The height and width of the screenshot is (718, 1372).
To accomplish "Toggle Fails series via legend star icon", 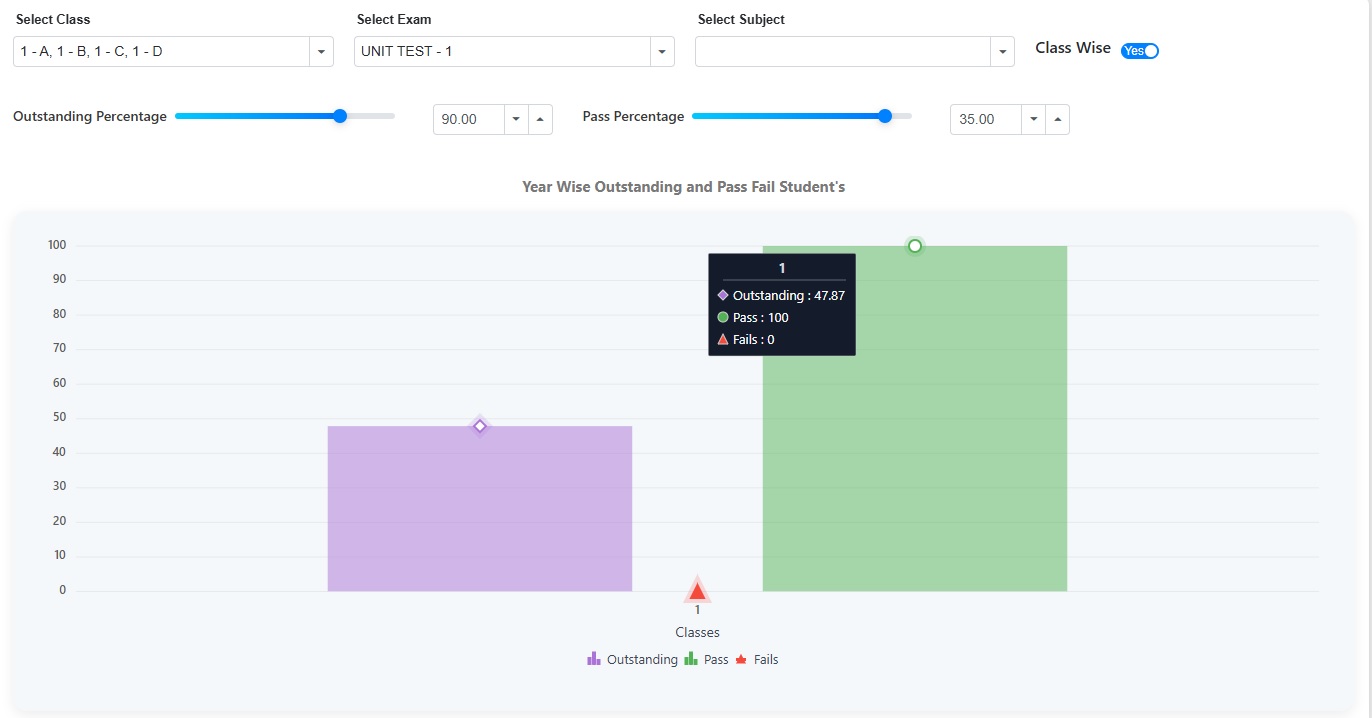I will [x=742, y=659].
